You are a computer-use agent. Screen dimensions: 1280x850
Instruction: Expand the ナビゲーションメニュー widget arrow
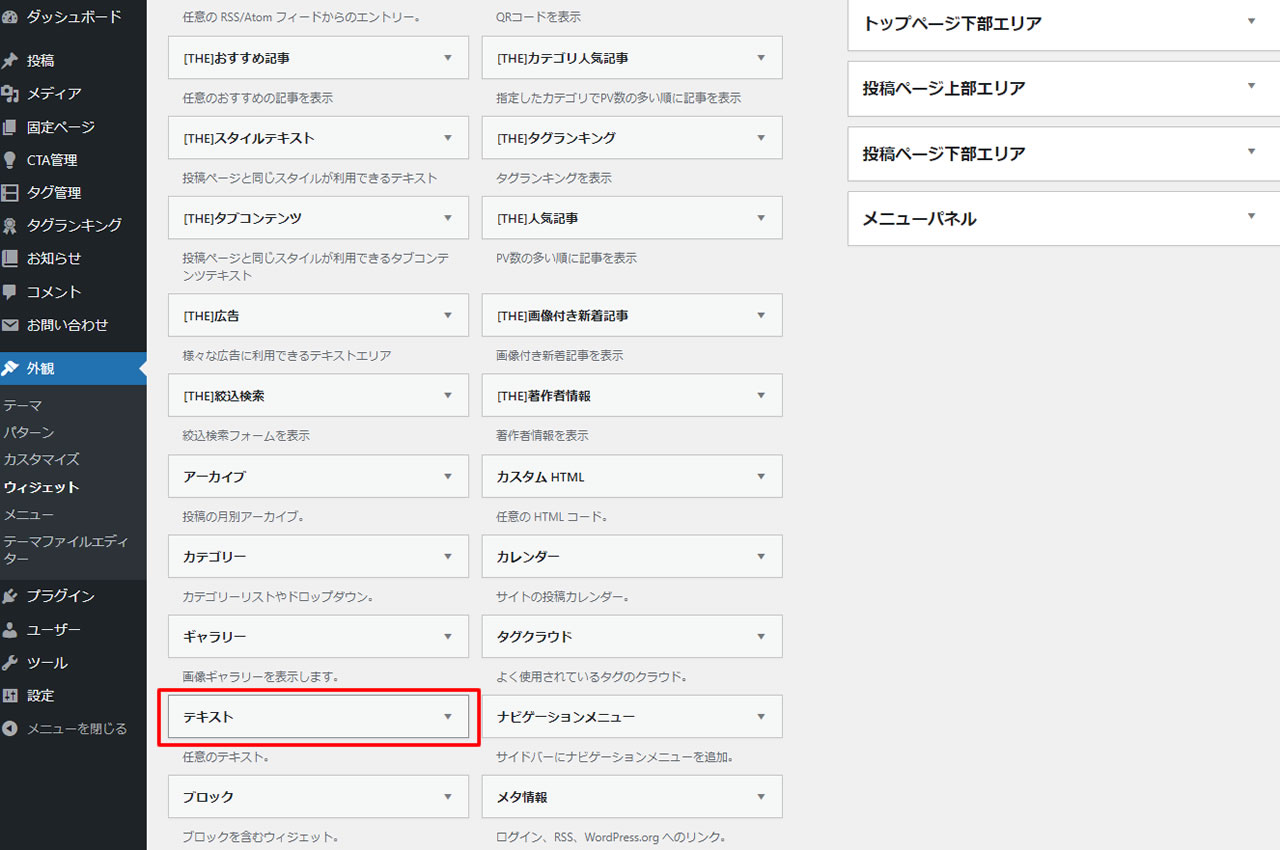pyautogui.click(x=761, y=716)
